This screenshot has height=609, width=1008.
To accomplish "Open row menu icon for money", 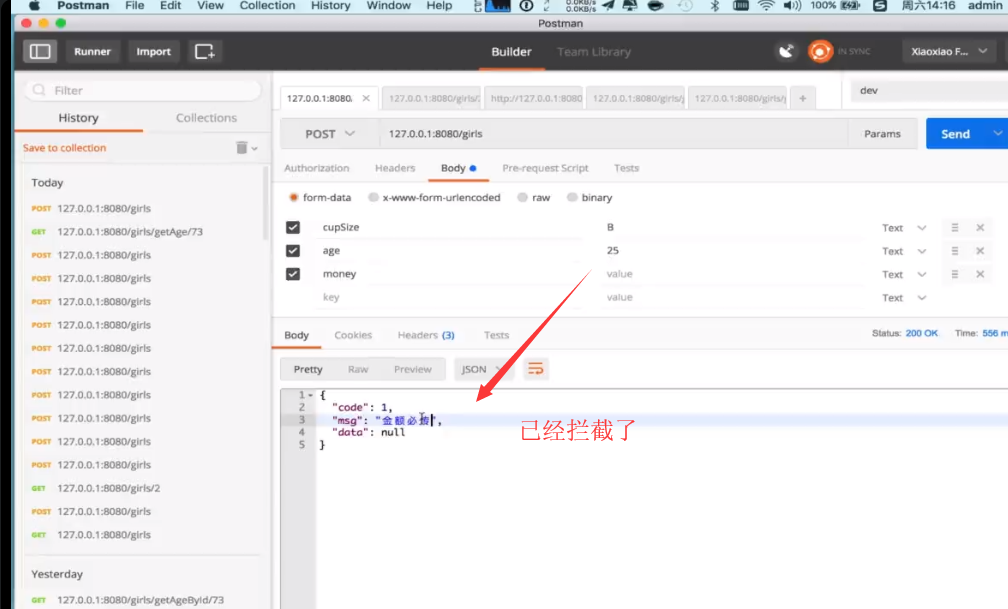I will [955, 274].
